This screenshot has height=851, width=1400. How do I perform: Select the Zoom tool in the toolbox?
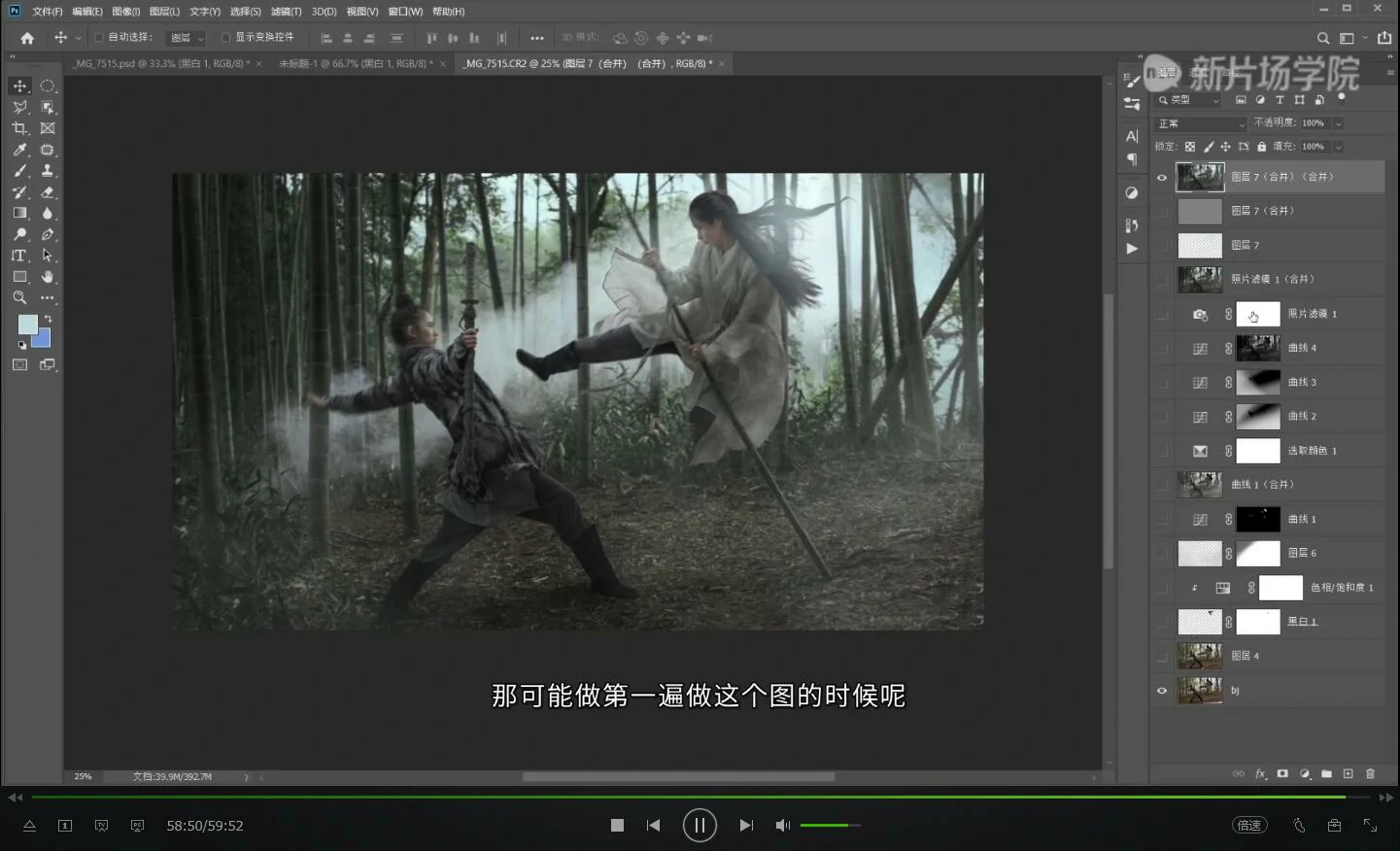tap(19, 298)
